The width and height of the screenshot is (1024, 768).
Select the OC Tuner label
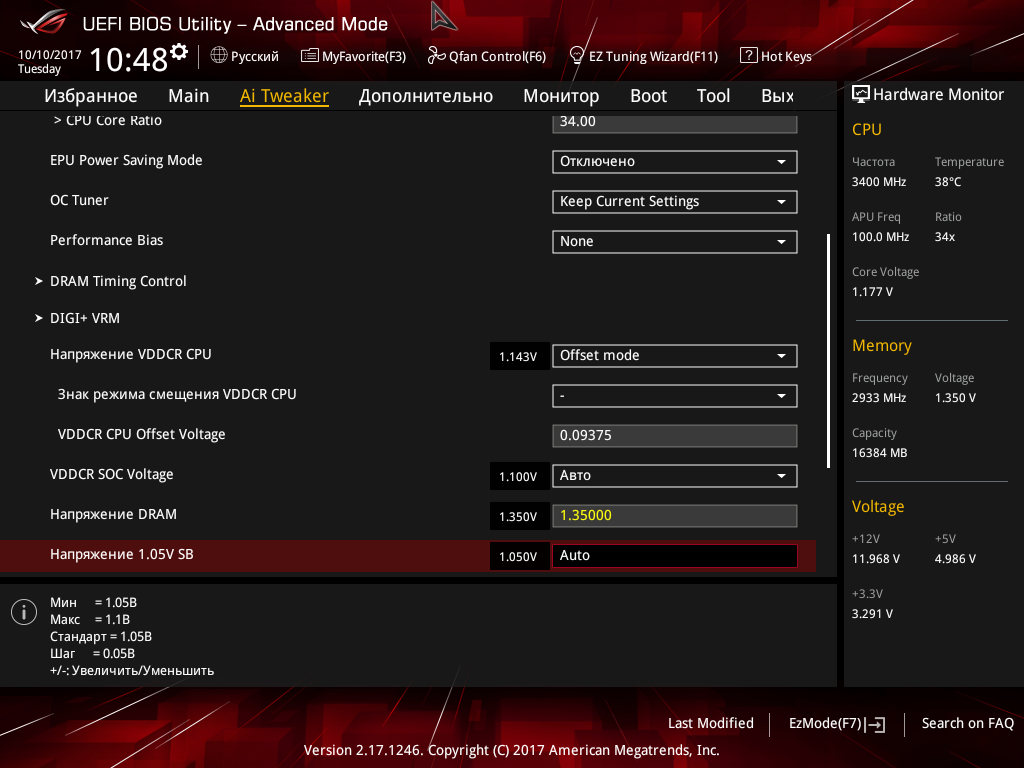pos(79,200)
